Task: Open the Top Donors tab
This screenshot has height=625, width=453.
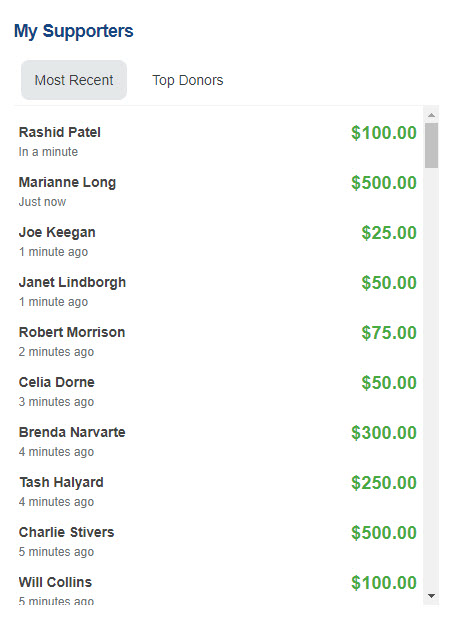Action: 187,80
